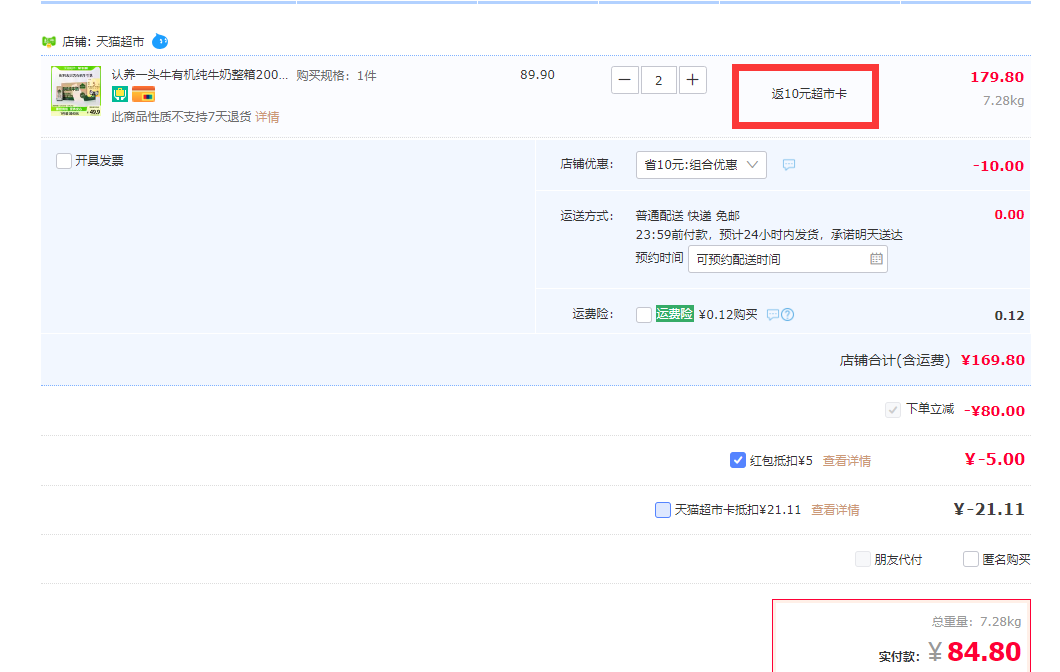Click the quantity input field

[x=658, y=80]
